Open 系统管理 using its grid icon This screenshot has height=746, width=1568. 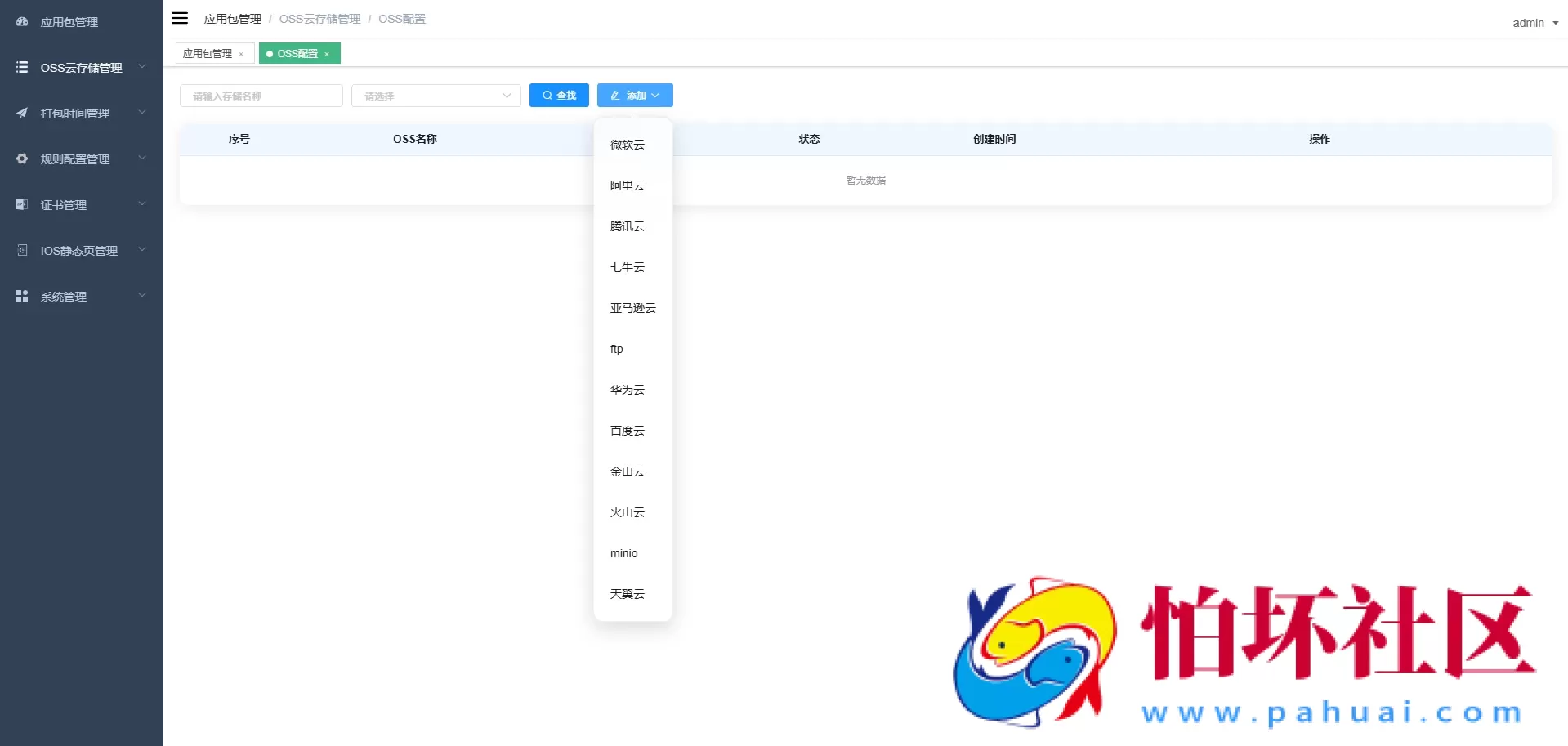21,296
